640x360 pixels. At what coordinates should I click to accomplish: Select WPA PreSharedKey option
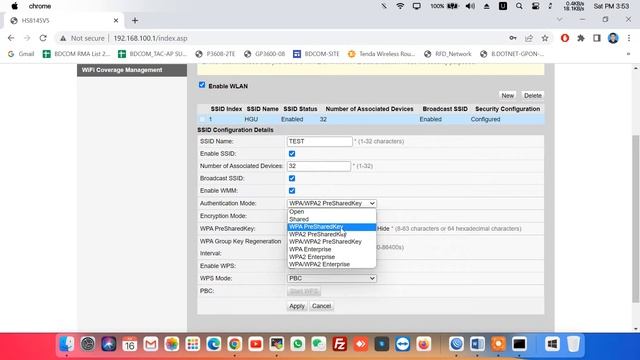click(x=332, y=227)
